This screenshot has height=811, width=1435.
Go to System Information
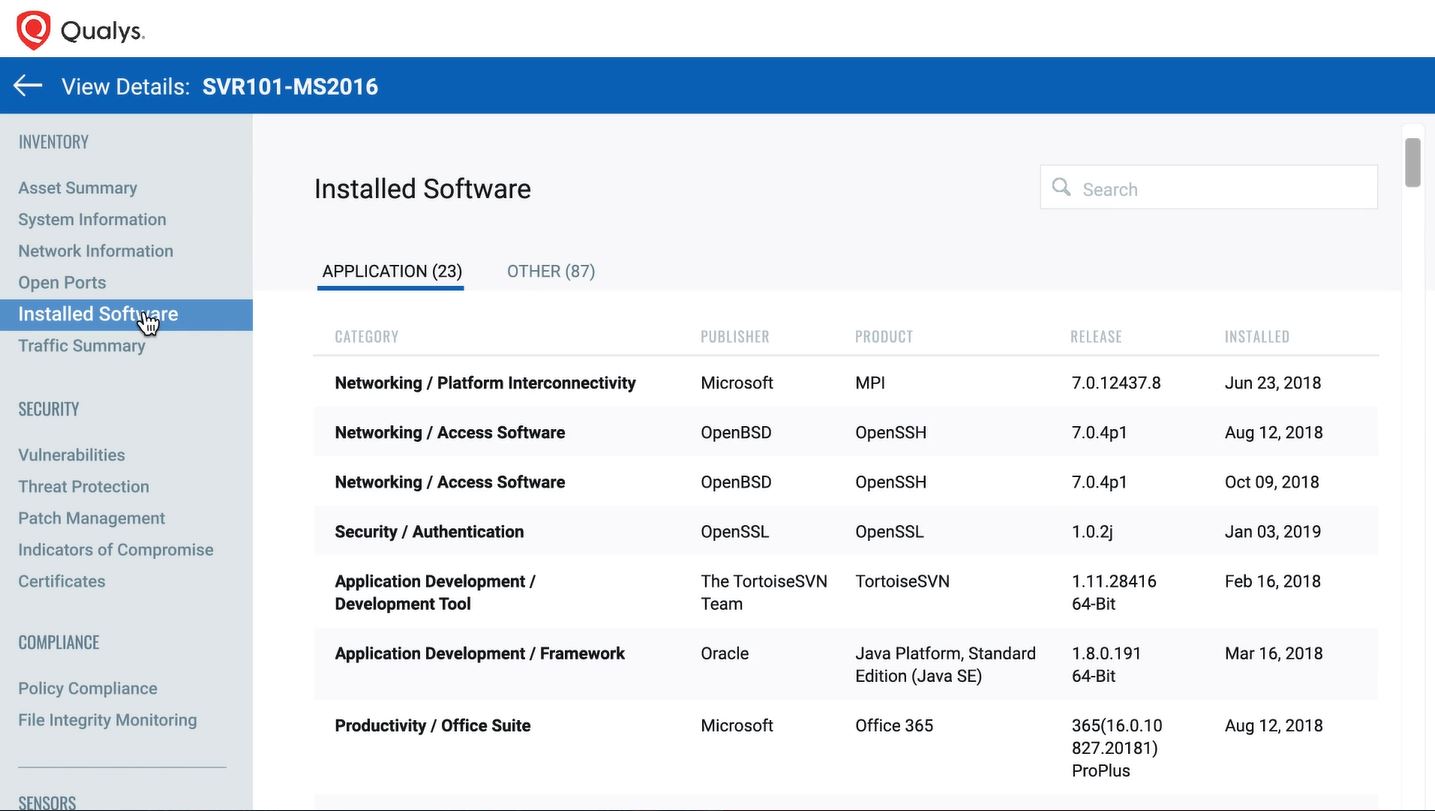92,219
